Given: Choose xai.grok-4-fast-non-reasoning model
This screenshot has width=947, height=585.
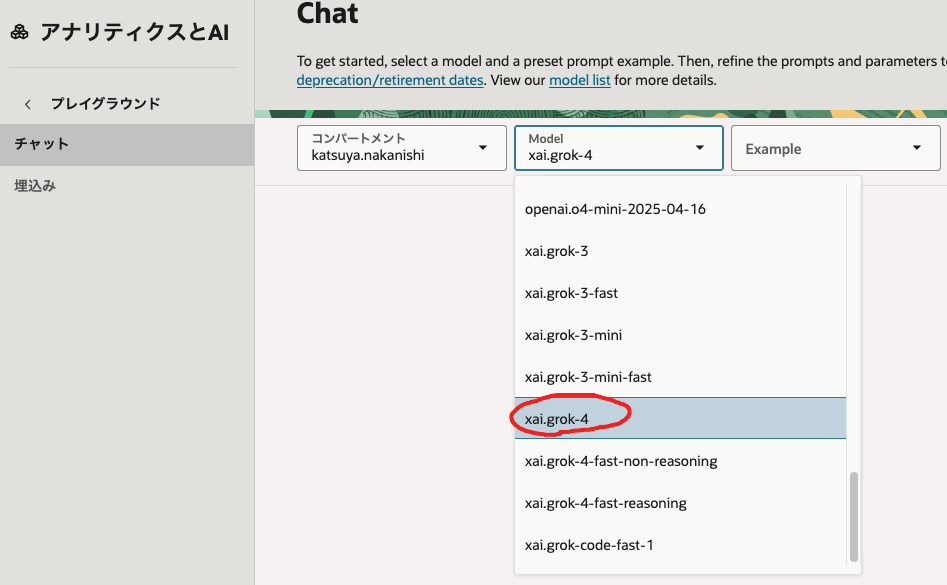Looking at the screenshot, I should 680,461.
